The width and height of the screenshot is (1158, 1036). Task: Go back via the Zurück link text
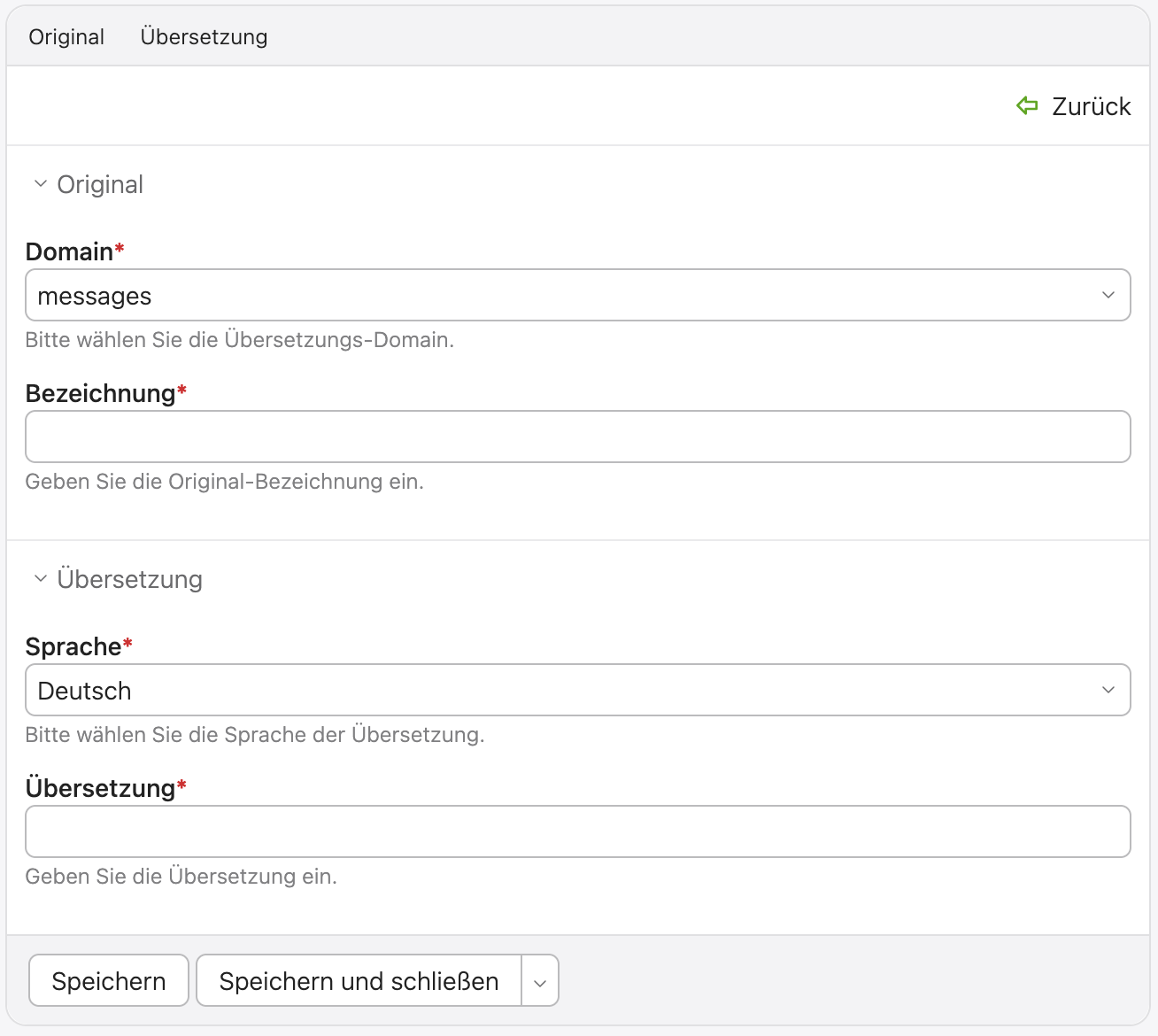1091,106
